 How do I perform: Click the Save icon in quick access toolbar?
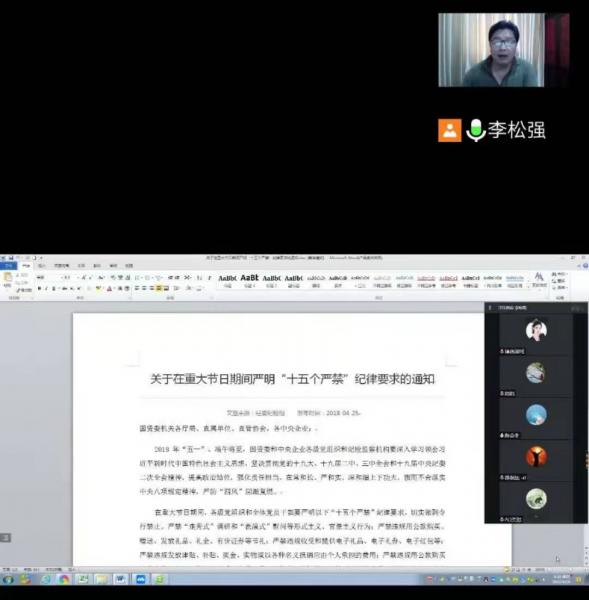pyautogui.click(x=11, y=258)
